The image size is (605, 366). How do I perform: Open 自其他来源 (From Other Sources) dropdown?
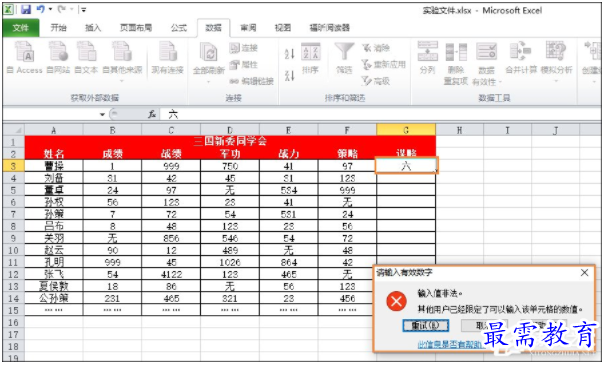point(122,62)
